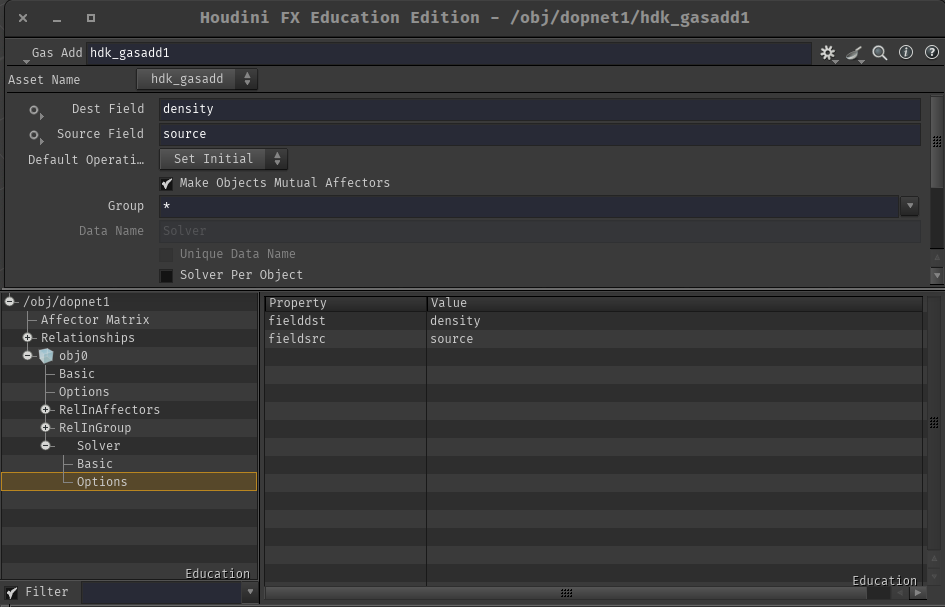Uncheck the Filter checkbox bottom left
The height and width of the screenshot is (607, 945).
click(x=10, y=591)
